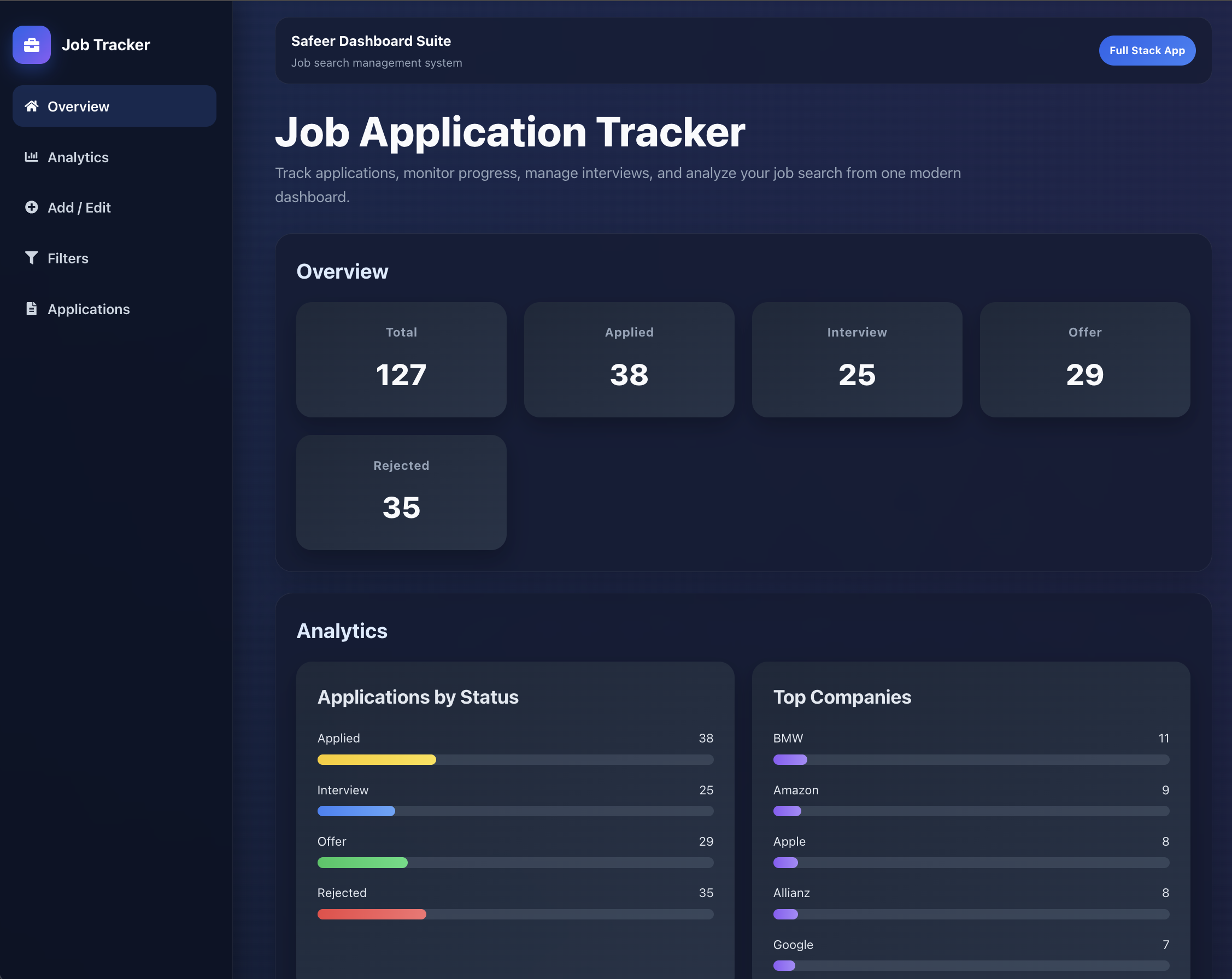Click the Google count value 7
The height and width of the screenshot is (979, 1232).
point(1166,945)
